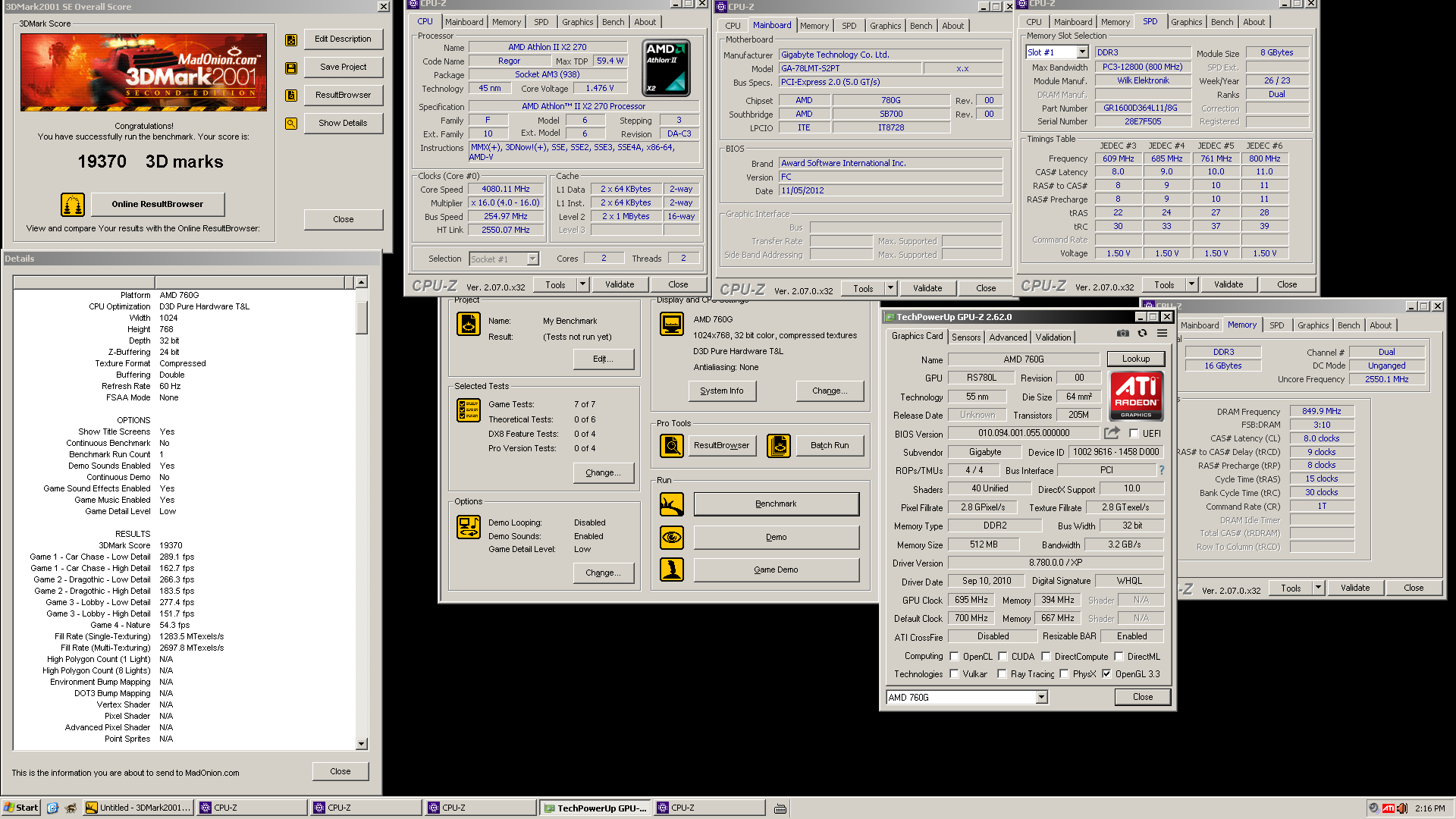Viewport: 1456px width, 819px height.
Task: Expand Tools dropdown arrow in CPU-Z SPD window
Action: click(x=1191, y=285)
